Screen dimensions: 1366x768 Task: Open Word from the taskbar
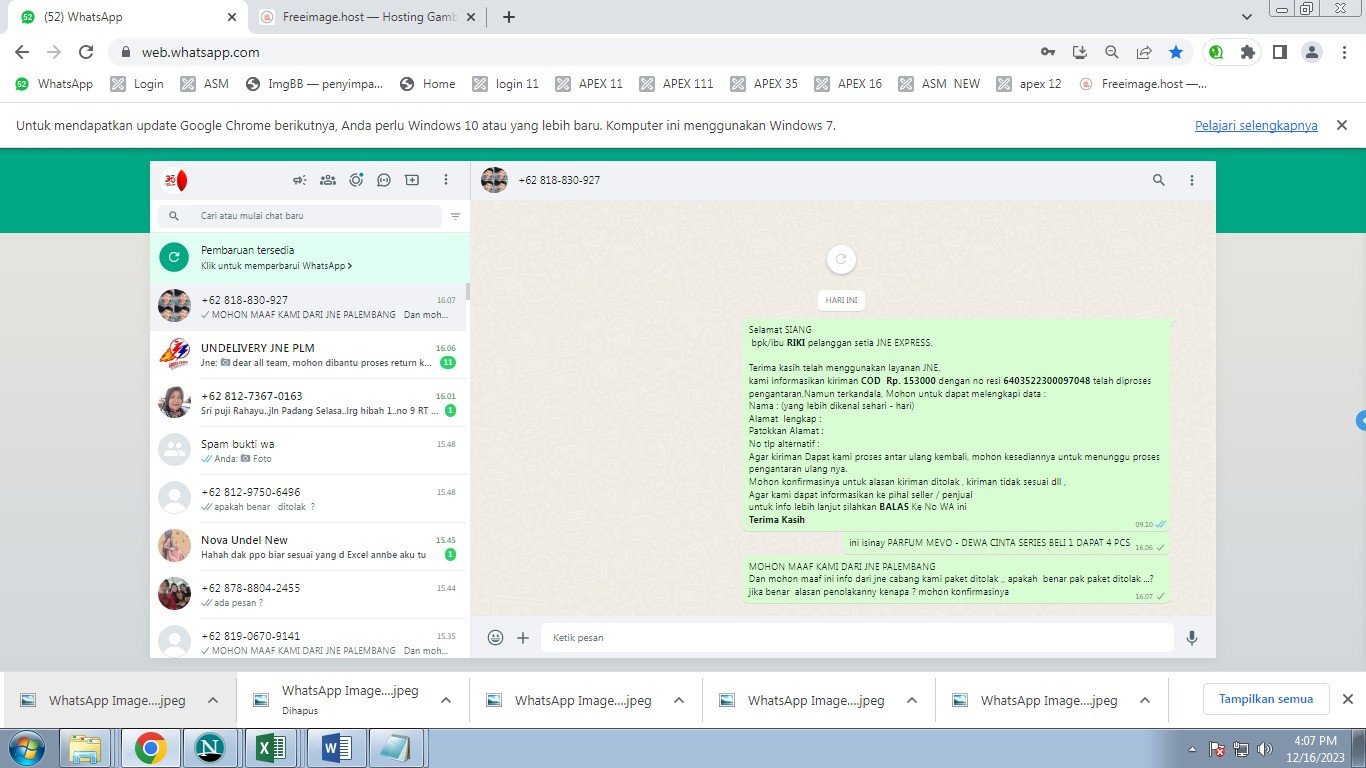point(335,748)
